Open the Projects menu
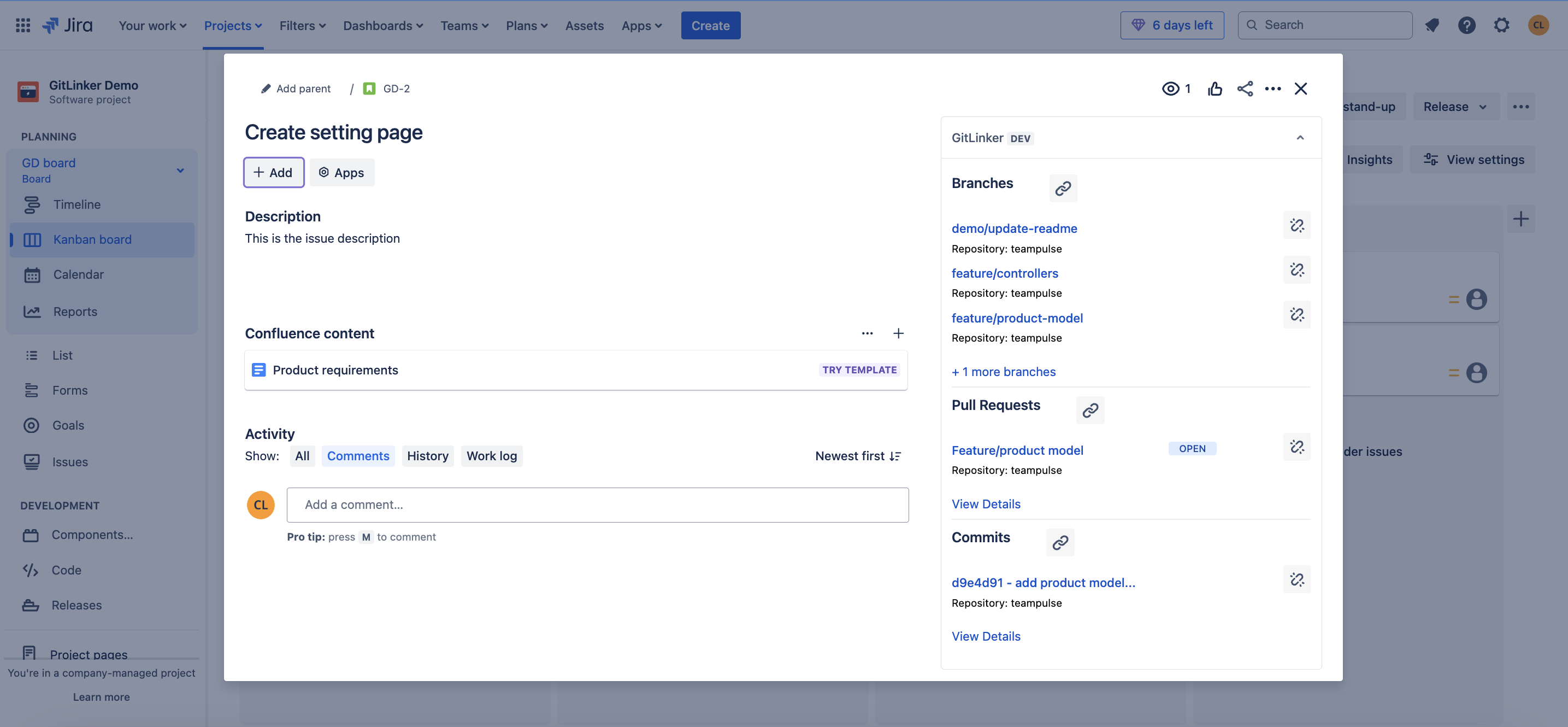This screenshot has width=1568, height=727. pos(233,25)
